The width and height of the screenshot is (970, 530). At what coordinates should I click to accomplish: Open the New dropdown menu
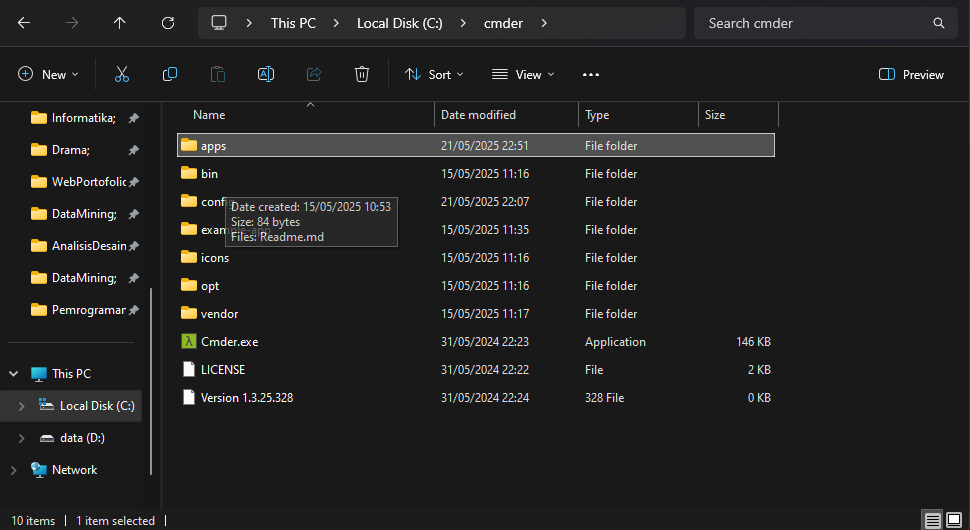click(48, 74)
